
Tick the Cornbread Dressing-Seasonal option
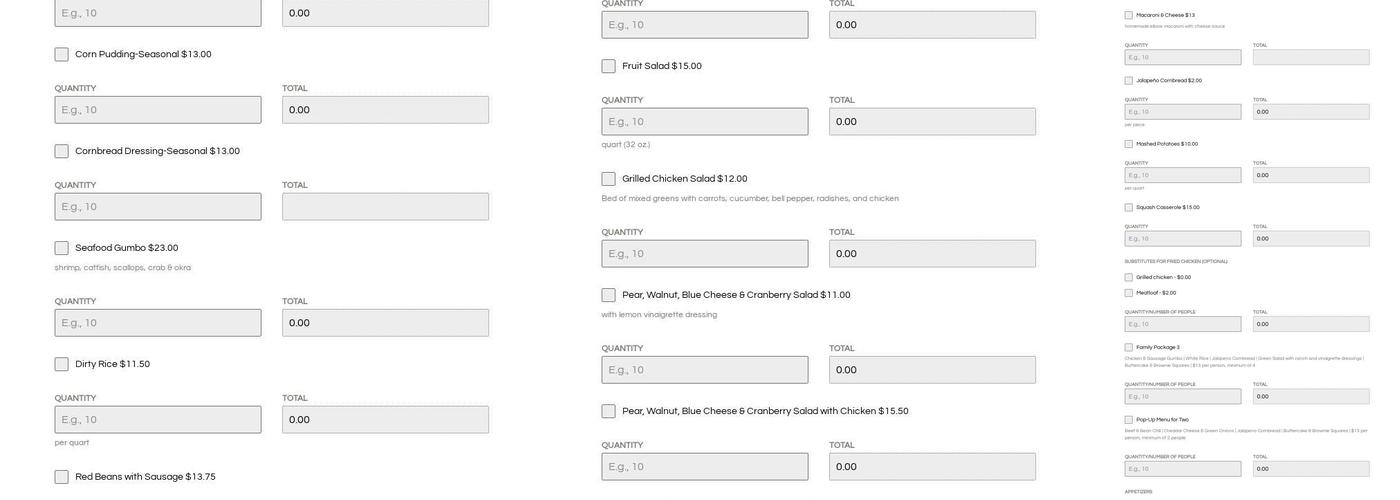pyautogui.click(x=62, y=152)
